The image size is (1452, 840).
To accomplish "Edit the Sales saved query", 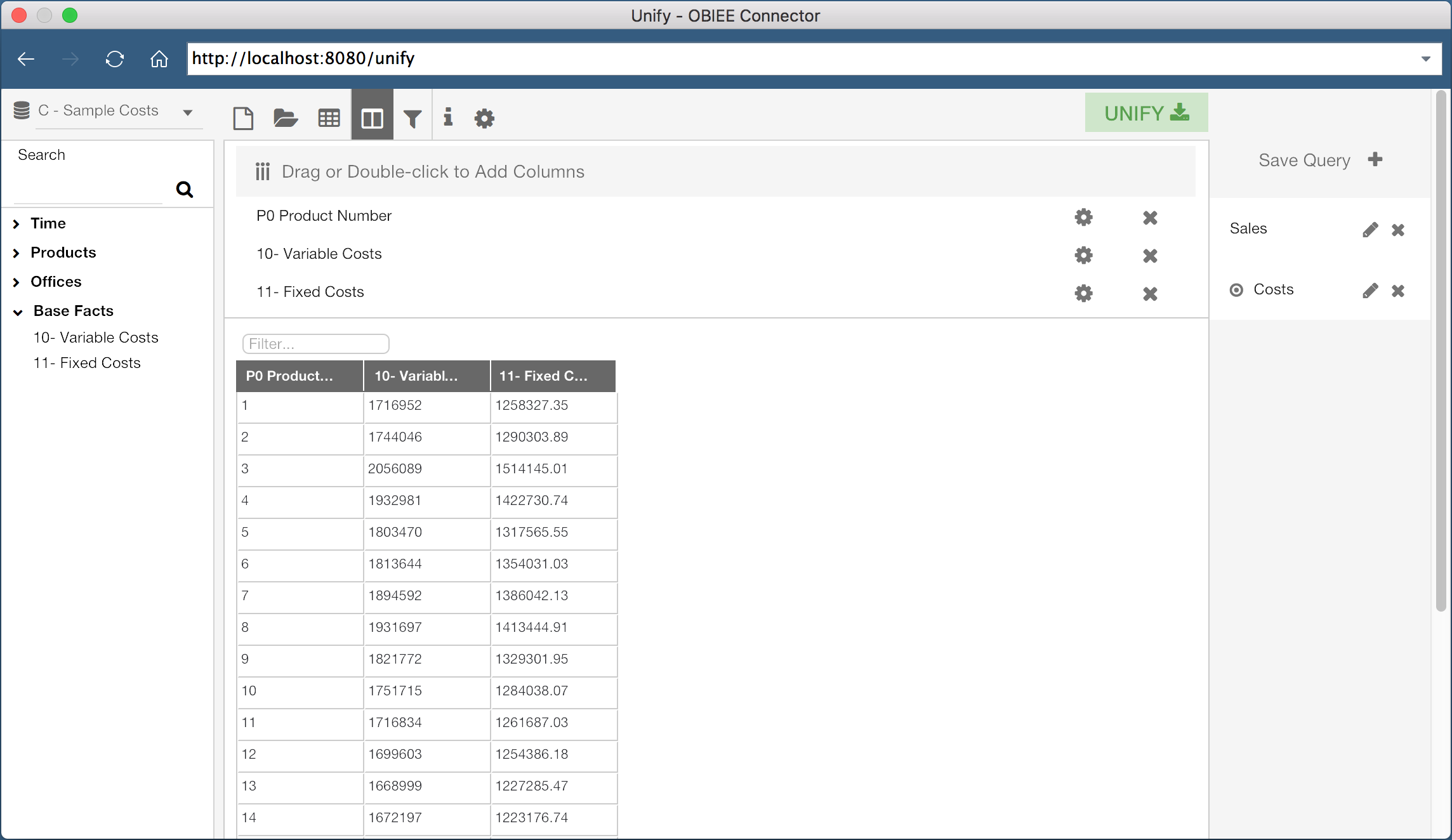I will 1370,230.
